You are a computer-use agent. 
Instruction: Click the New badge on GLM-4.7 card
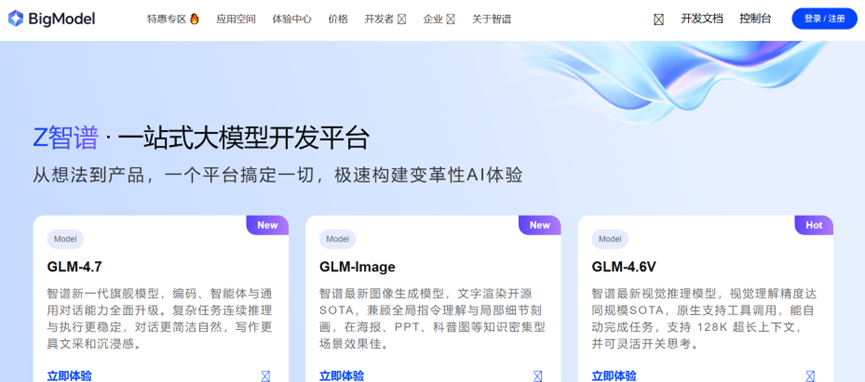click(268, 225)
